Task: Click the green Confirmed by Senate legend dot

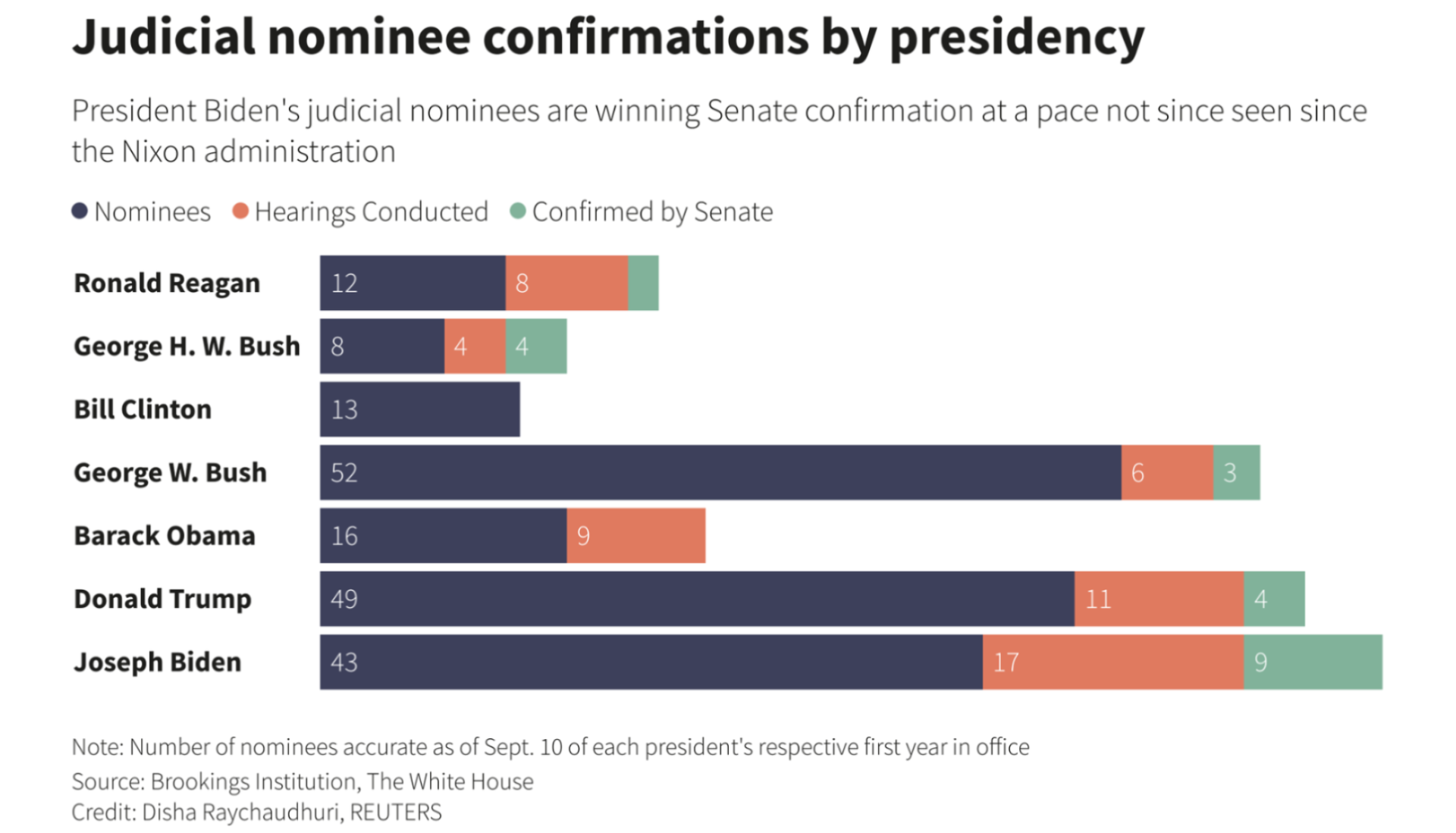Action: [x=518, y=211]
